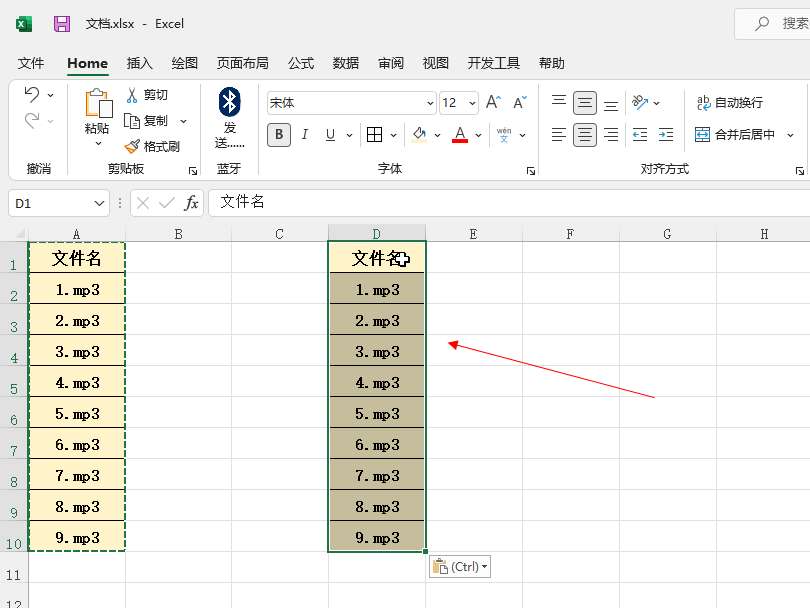Open the font name dropdown

pos(430,103)
